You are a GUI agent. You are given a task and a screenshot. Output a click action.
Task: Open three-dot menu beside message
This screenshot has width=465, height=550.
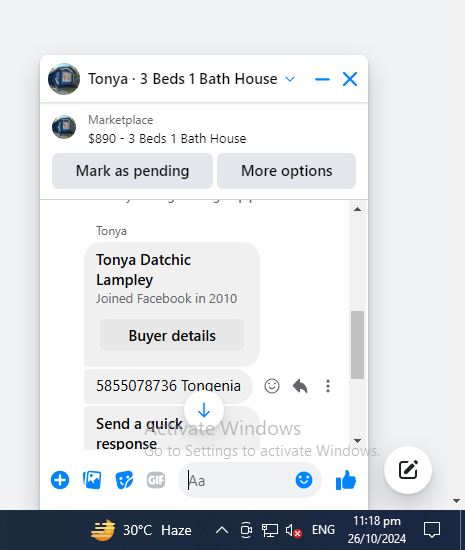click(x=328, y=386)
